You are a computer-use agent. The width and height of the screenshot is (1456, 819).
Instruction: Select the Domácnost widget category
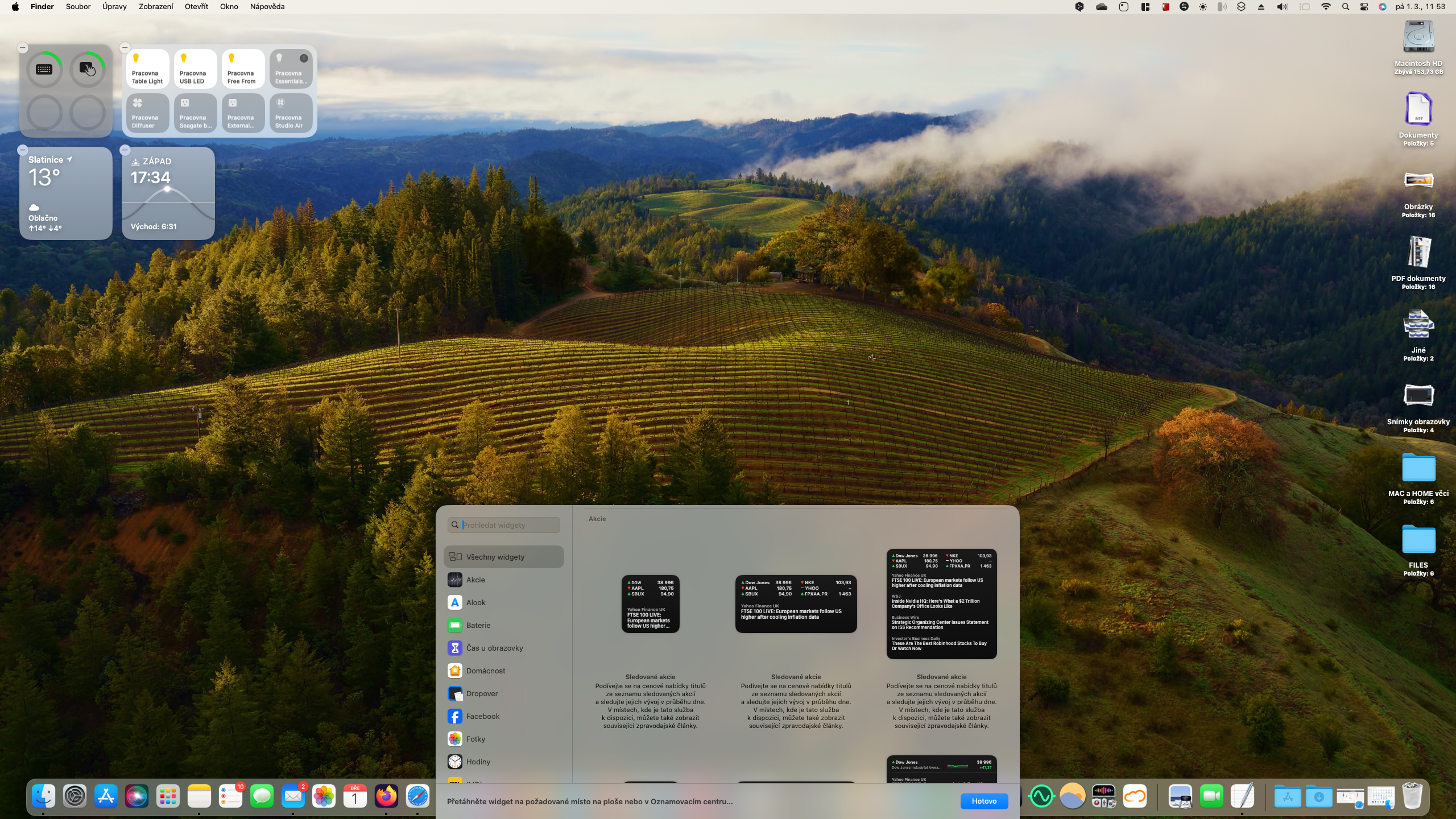485,671
